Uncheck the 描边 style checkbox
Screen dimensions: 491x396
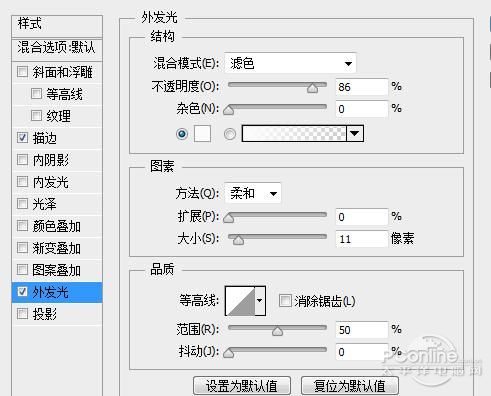point(22,137)
